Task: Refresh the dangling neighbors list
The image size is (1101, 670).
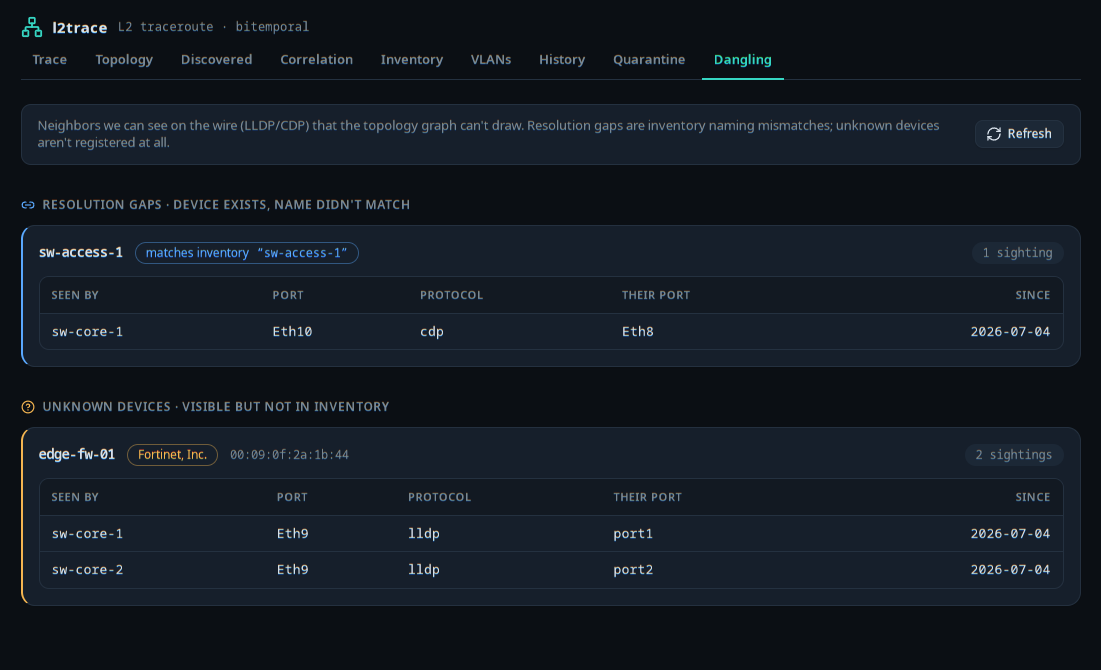Action: point(1019,134)
